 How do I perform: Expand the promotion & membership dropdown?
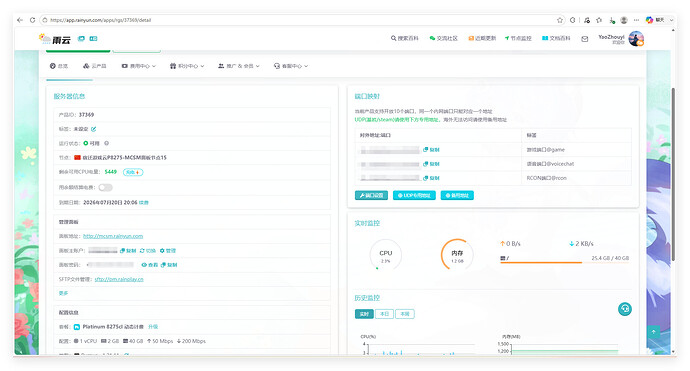click(239, 66)
